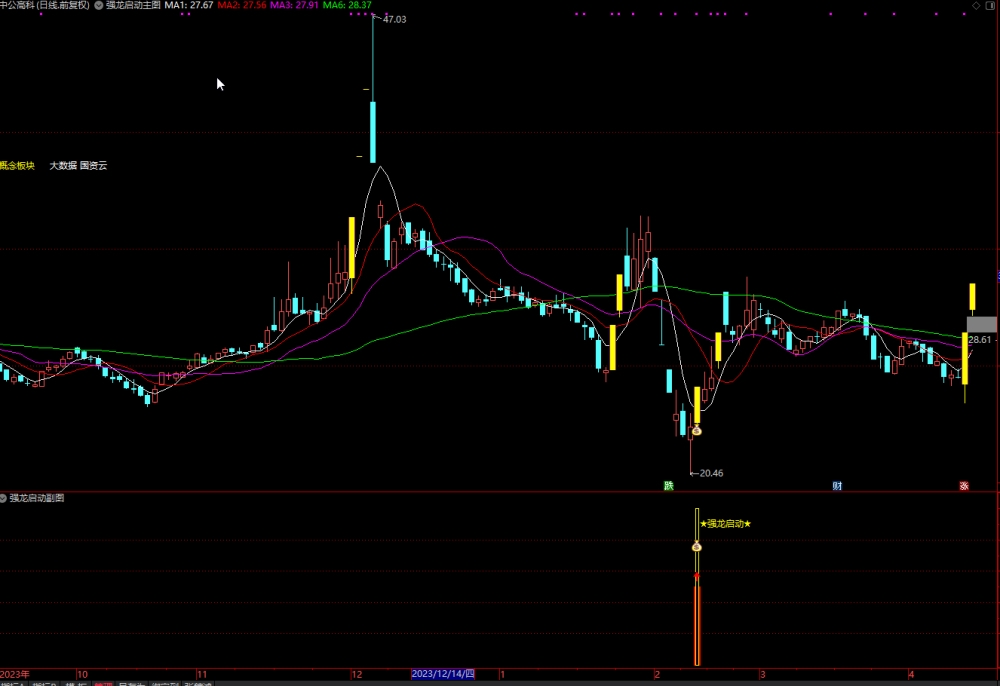Screen dimensions: 1000x686
Task: Select the ★强龙启动★ signal label
Action: tap(726, 523)
